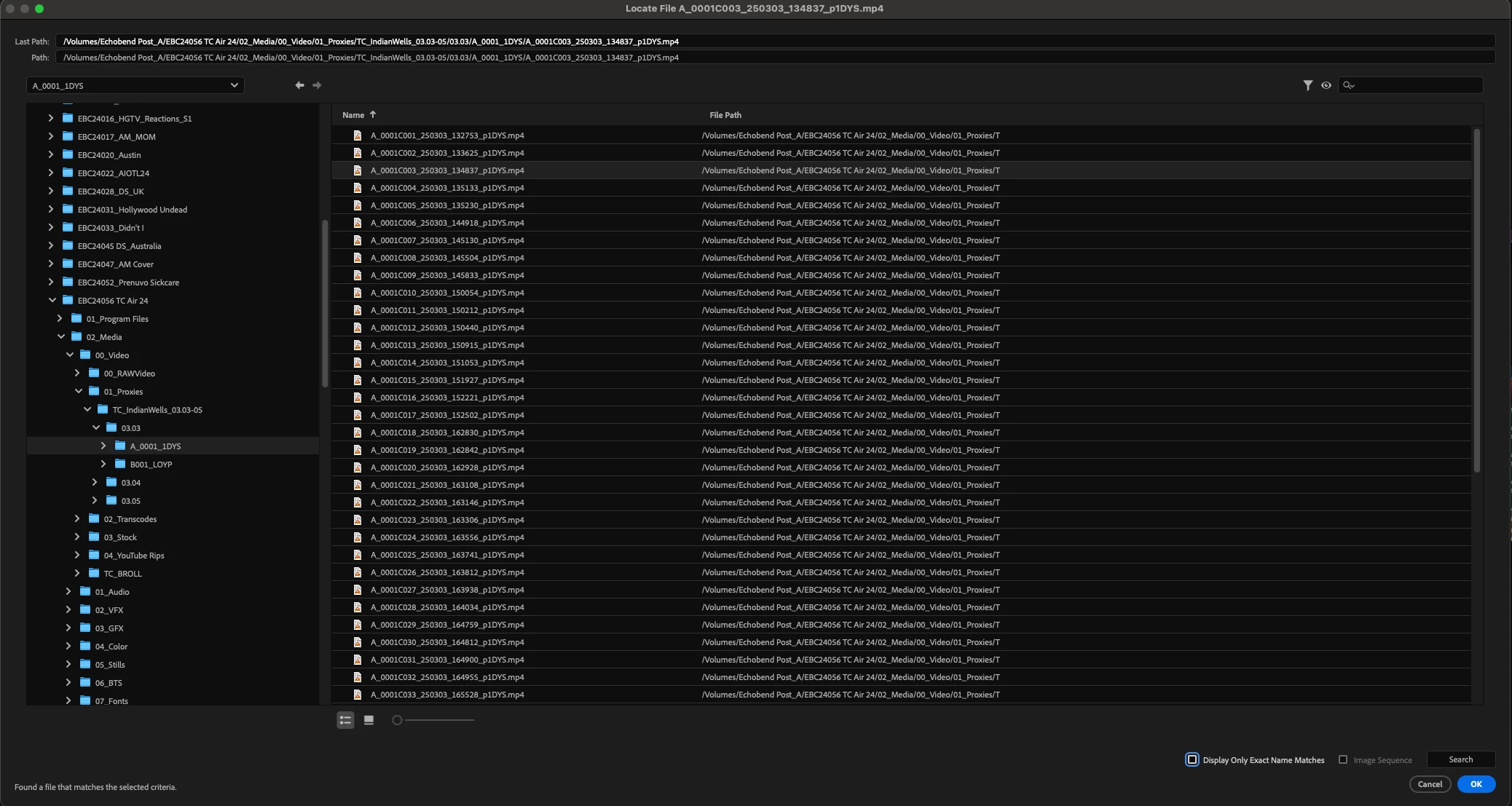The width and height of the screenshot is (1512, 806).
Task: Sort by the Name column header
Action: [x=353, y=115]
